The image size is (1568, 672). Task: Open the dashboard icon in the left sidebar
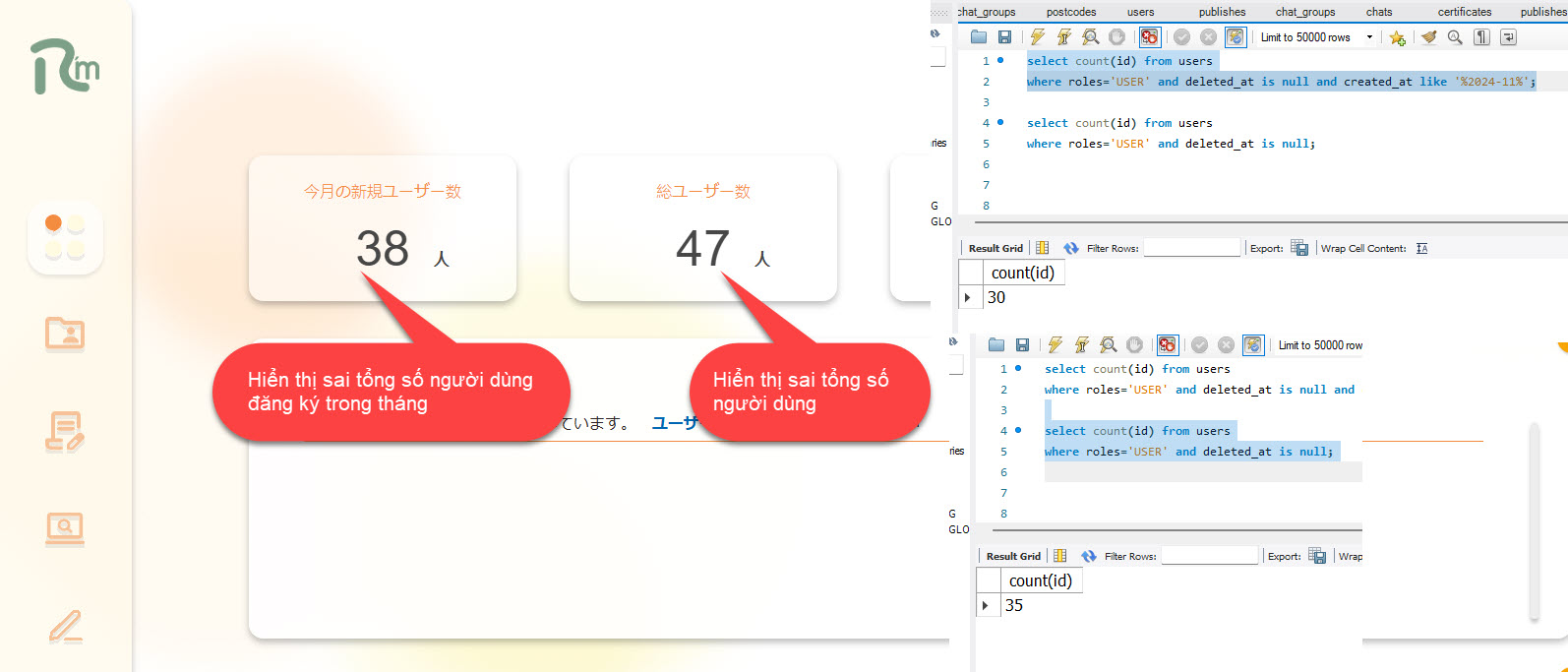point(65,237)
